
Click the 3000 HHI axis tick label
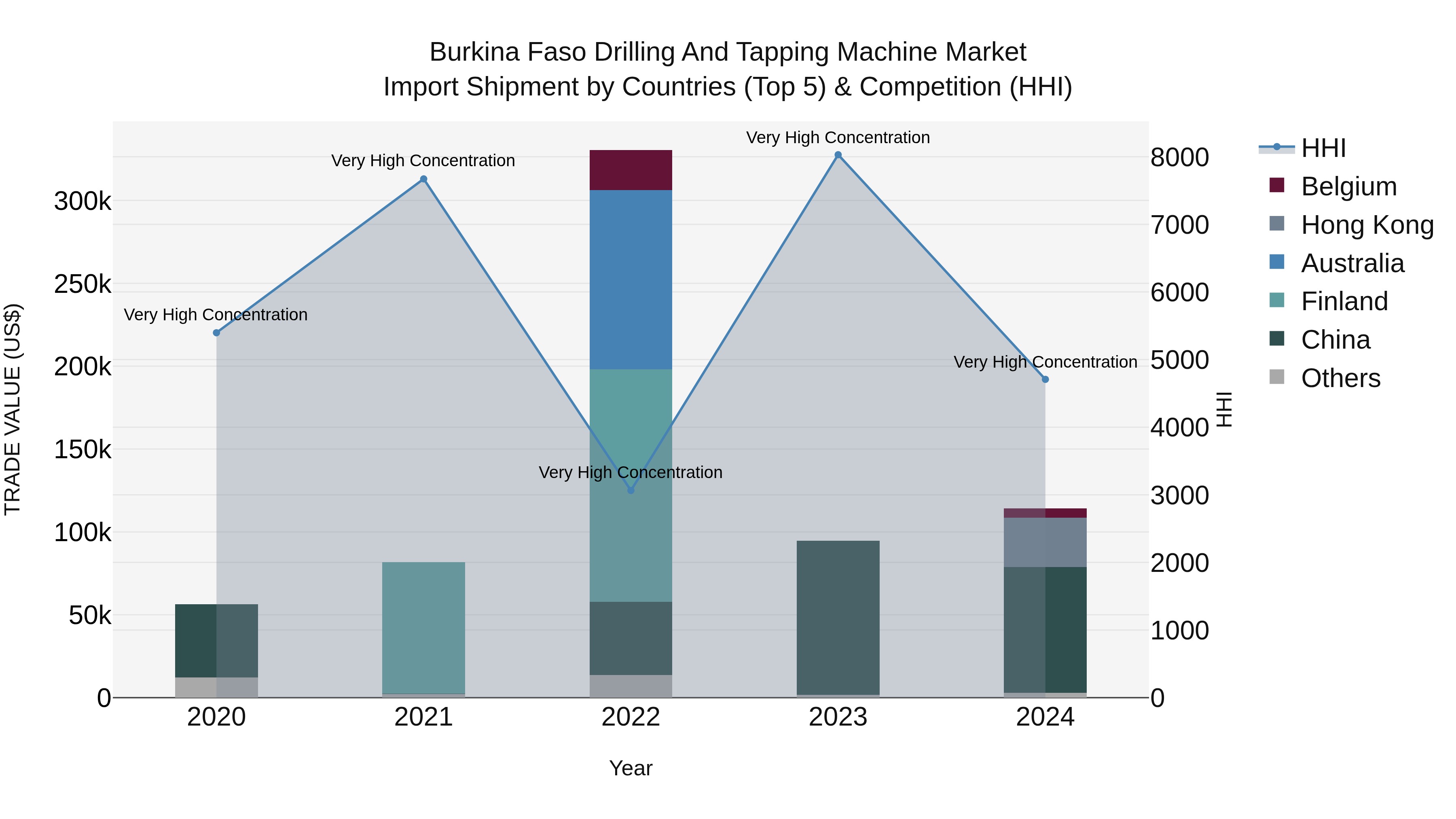(x=1180, y=495)
